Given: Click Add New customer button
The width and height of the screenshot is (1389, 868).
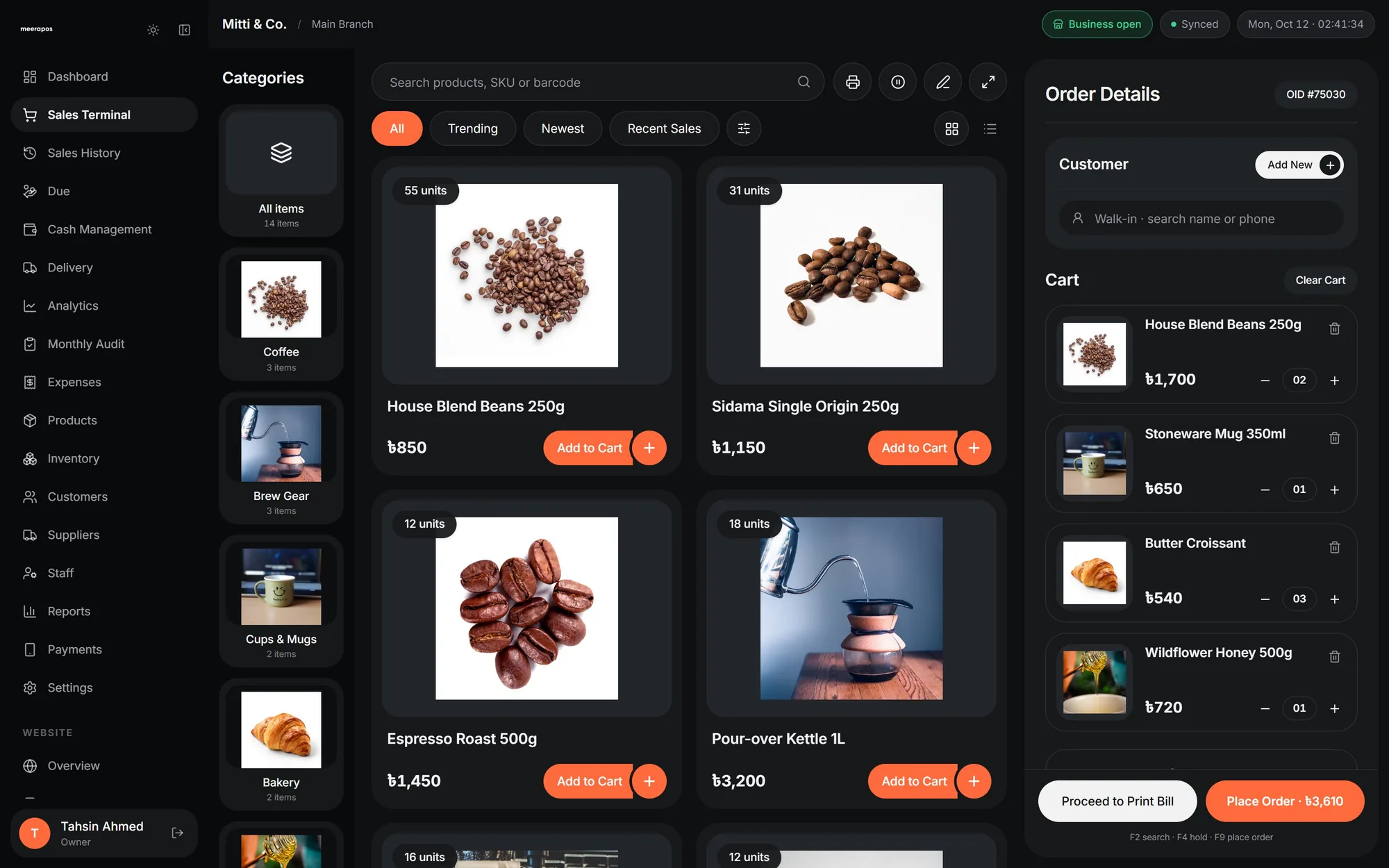Looking at the screenshot, I should 1299,165.
